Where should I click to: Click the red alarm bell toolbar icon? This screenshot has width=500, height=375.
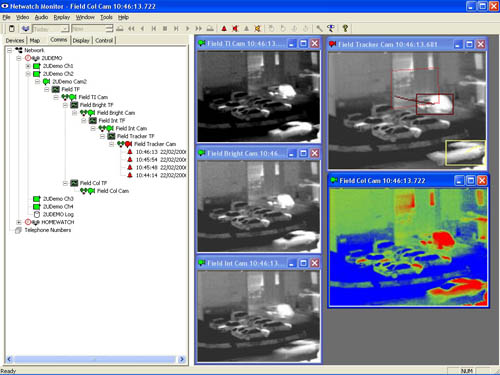pos(224,29)
